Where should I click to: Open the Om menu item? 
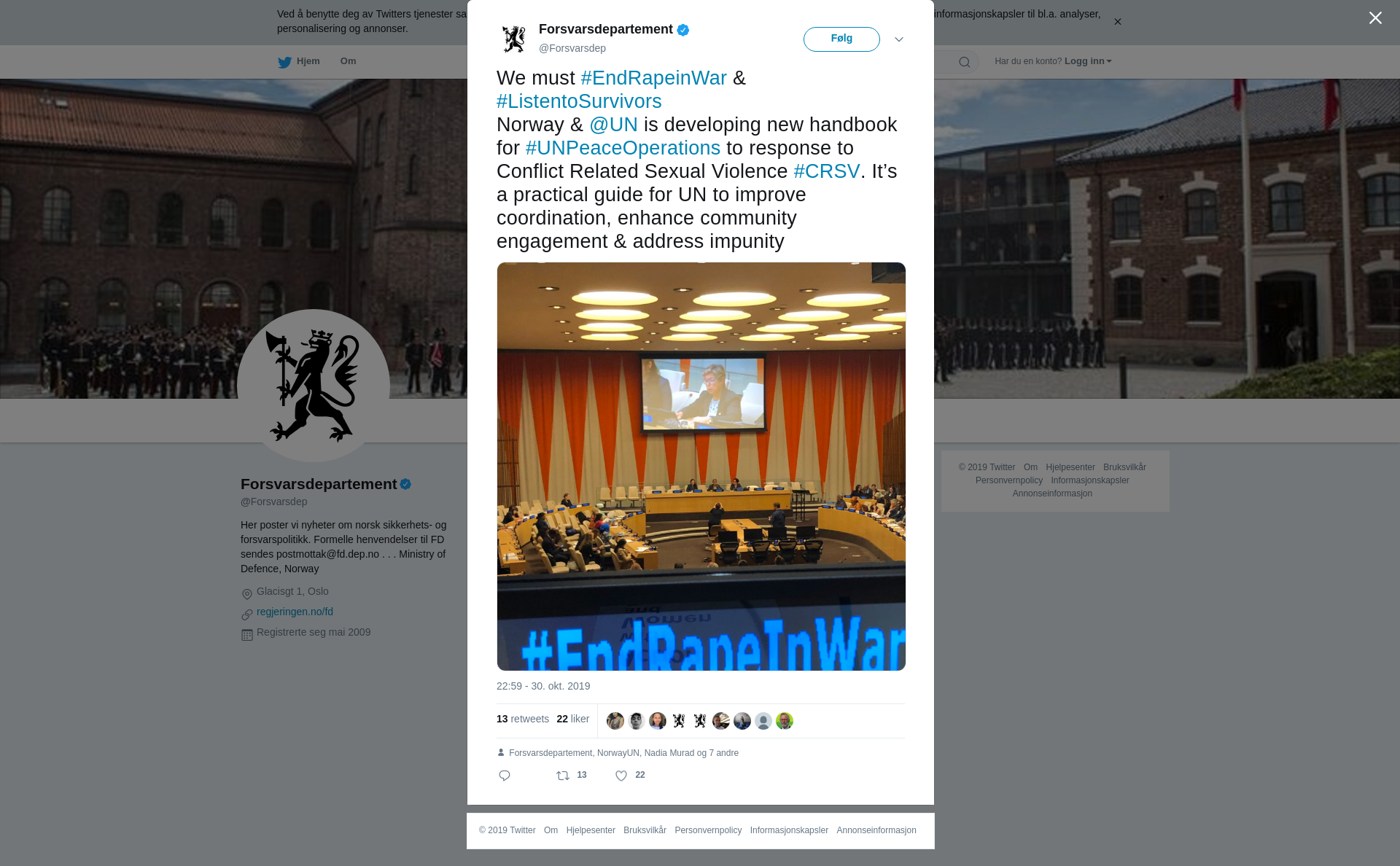click(348, 61)
